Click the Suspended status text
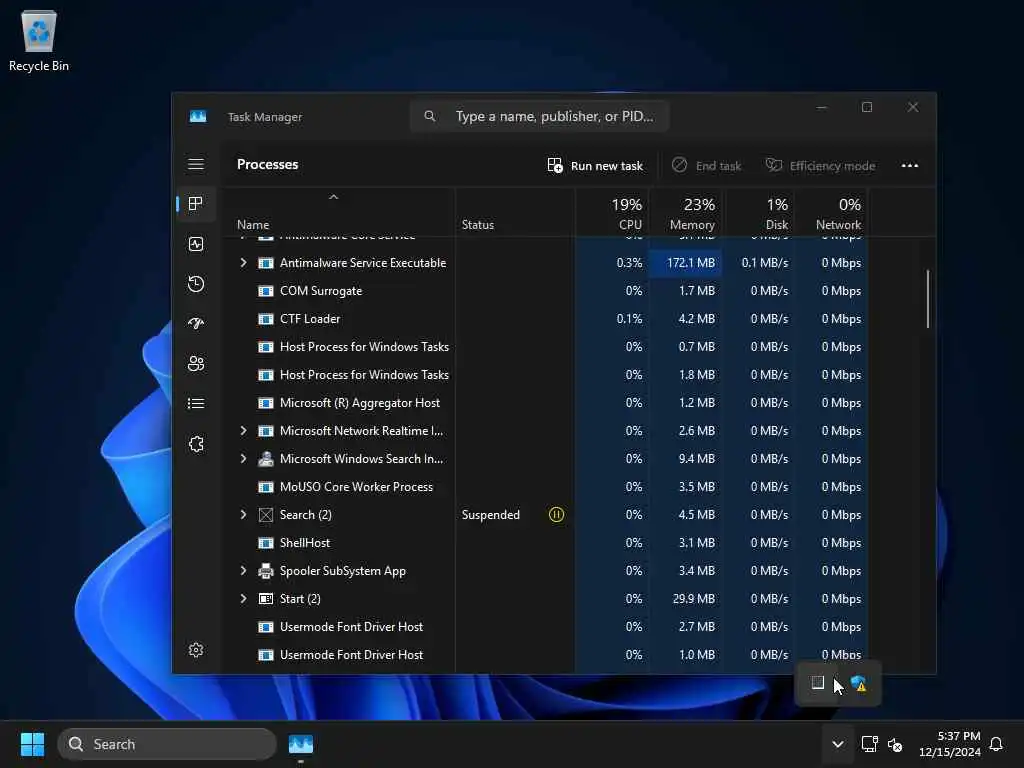Screen dimensions: 1024x768 pyautogui.click(x=490, y=515)
